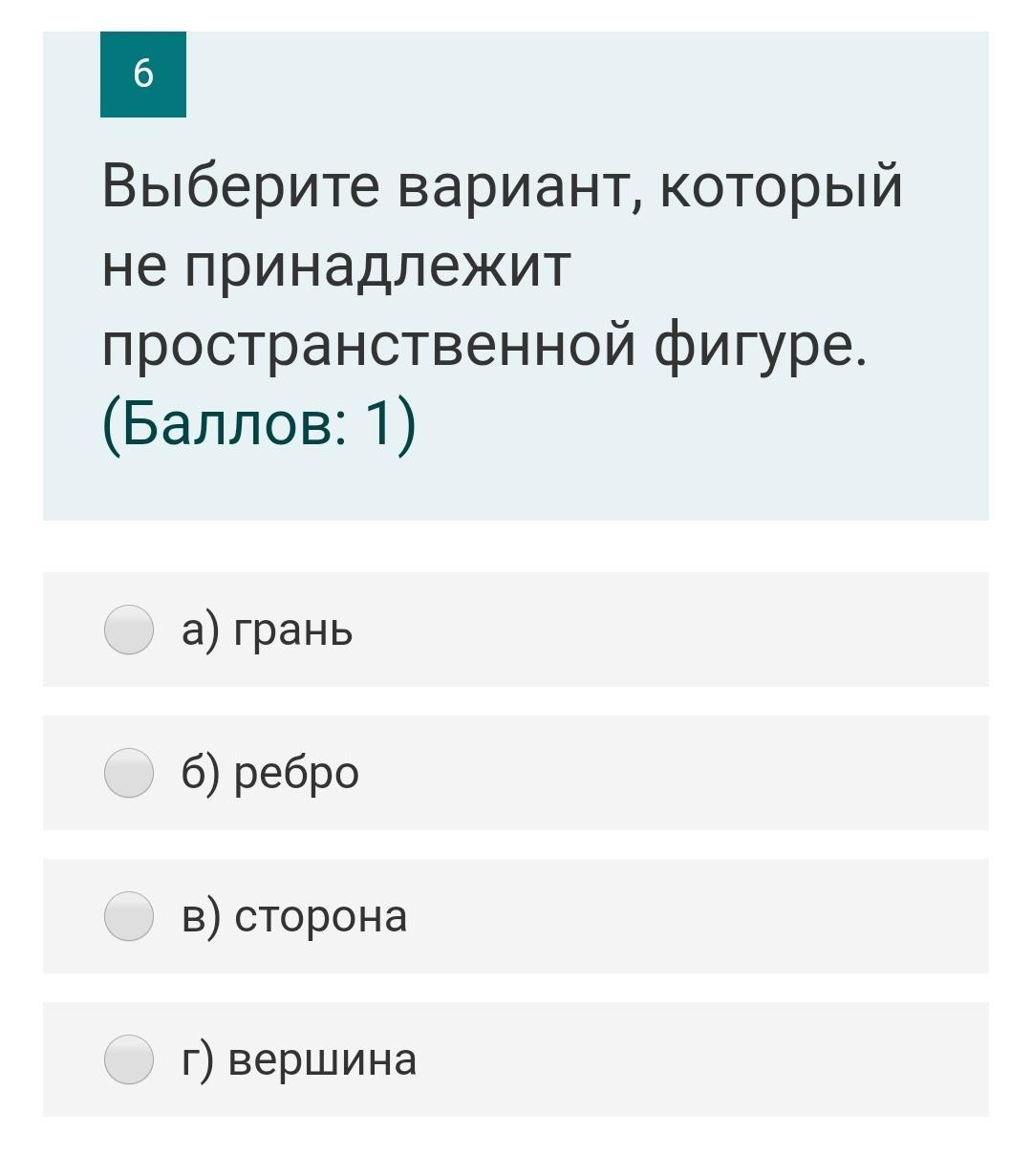The height and width of the screenshot is (1176, 1032).
Task: Click the 'в) сторона' answer label text
Action: pos(293,916)
